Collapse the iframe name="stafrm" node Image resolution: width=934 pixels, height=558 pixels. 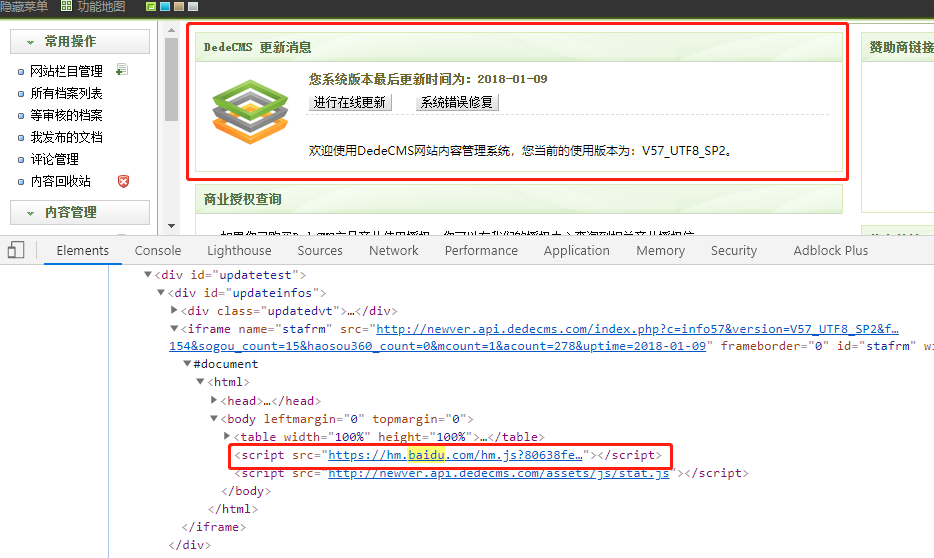click(x=174, y=328)
